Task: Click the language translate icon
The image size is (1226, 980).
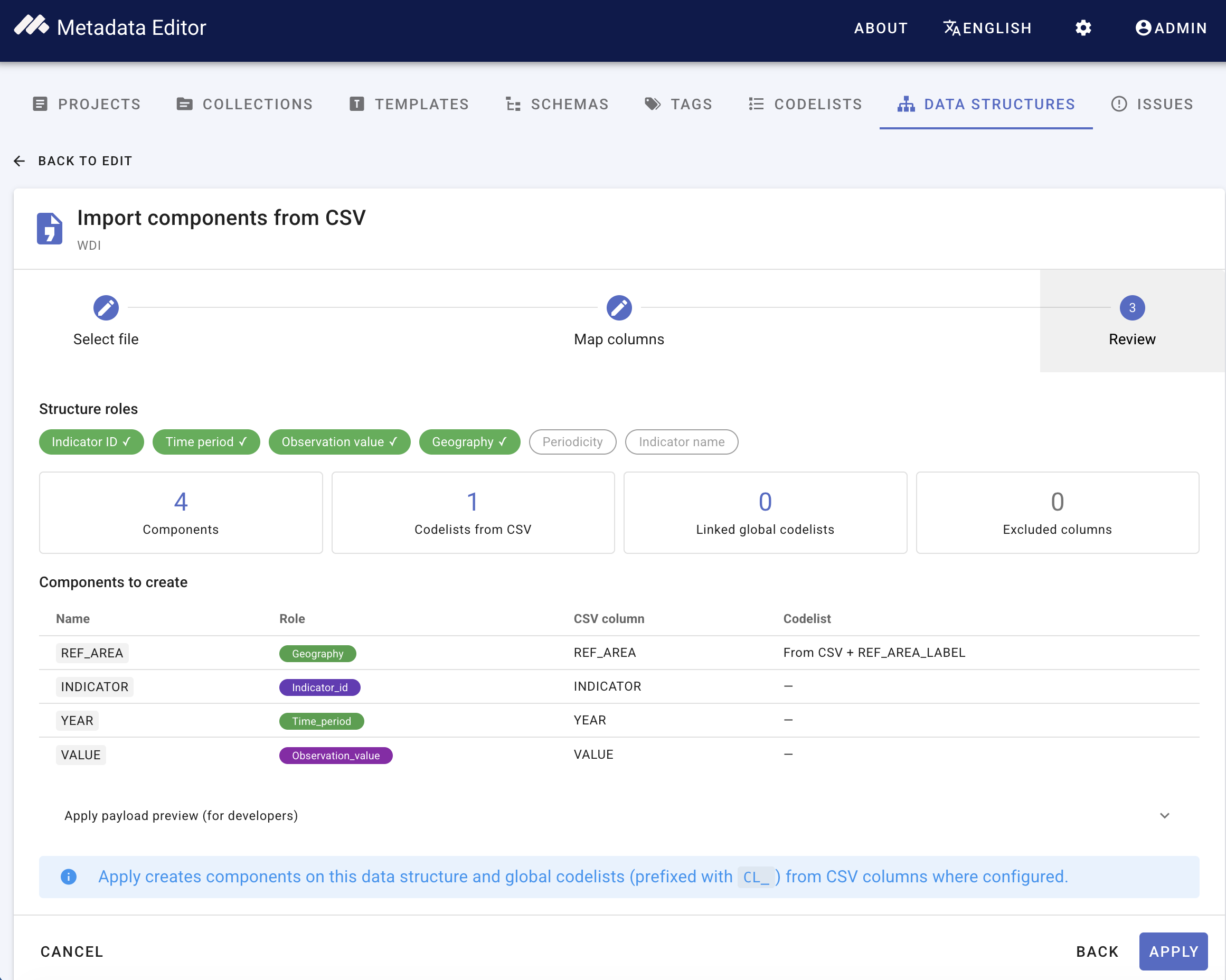Action: point(952,28)
